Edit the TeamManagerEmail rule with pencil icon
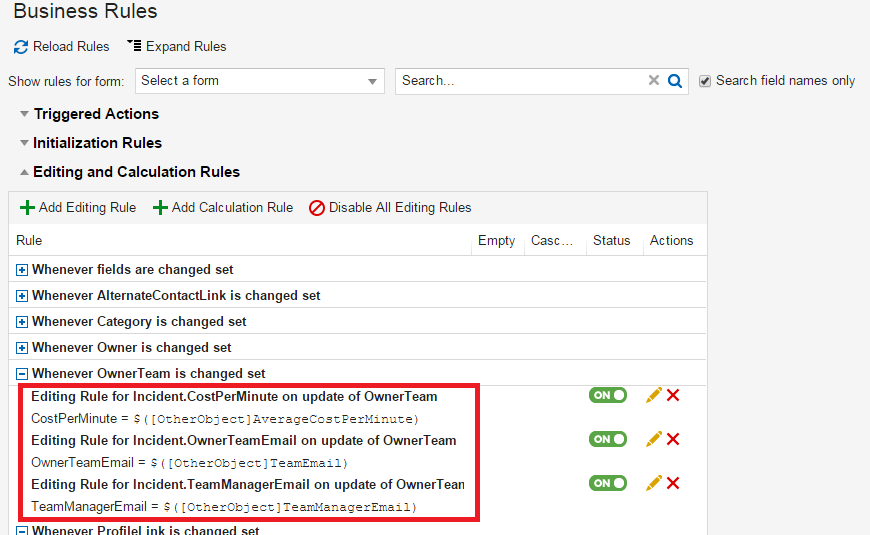The height and width of the screenshot is (535, 870). 654,483
